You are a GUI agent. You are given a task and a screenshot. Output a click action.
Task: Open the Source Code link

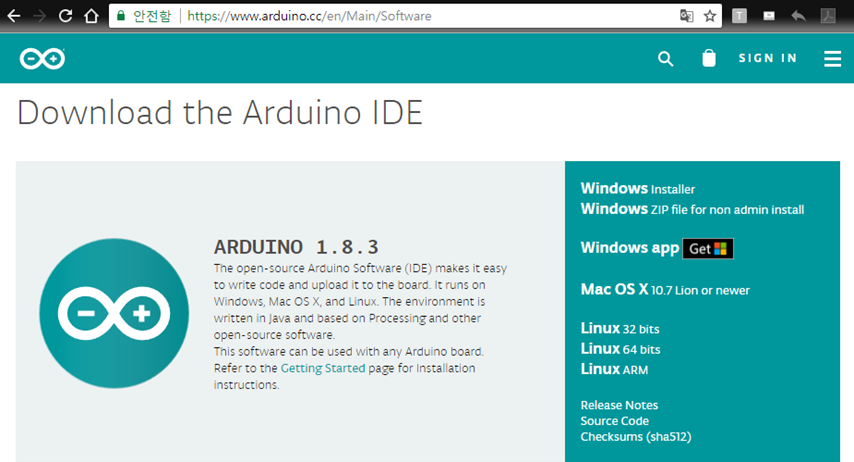pos(614,421)
